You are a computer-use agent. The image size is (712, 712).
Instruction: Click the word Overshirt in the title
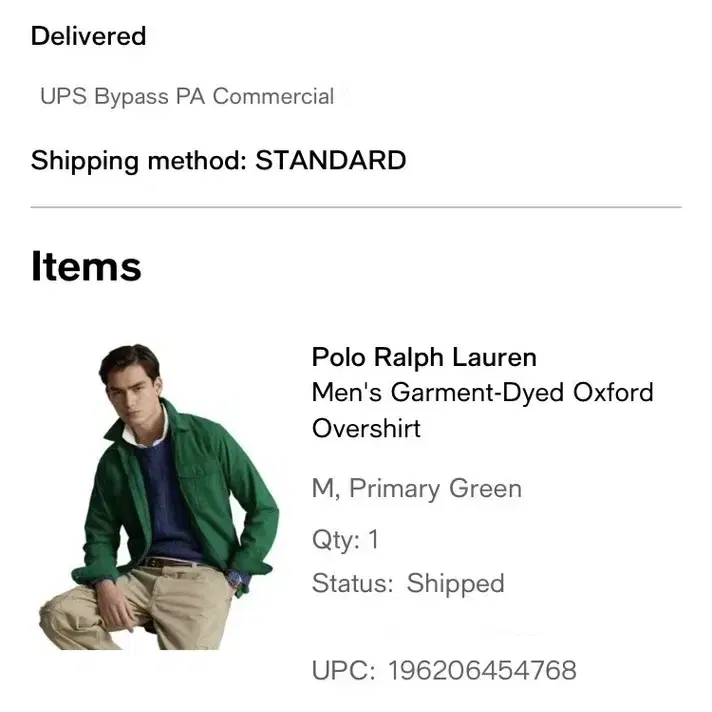(366, 428)
